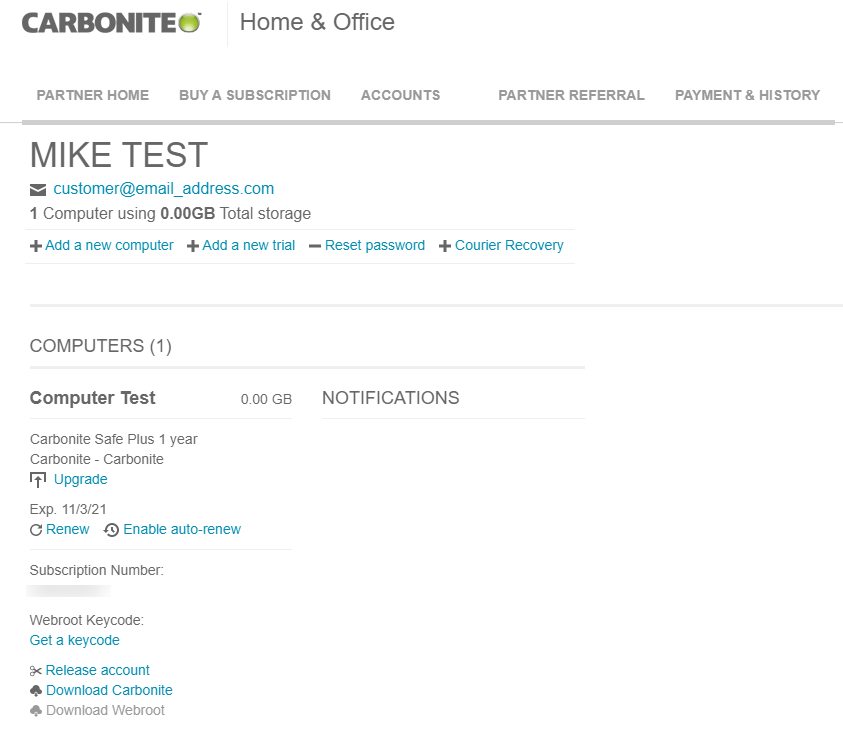Open Buy a Subscription
Viewport: 843px width, 737px height.
pos(255,95)
